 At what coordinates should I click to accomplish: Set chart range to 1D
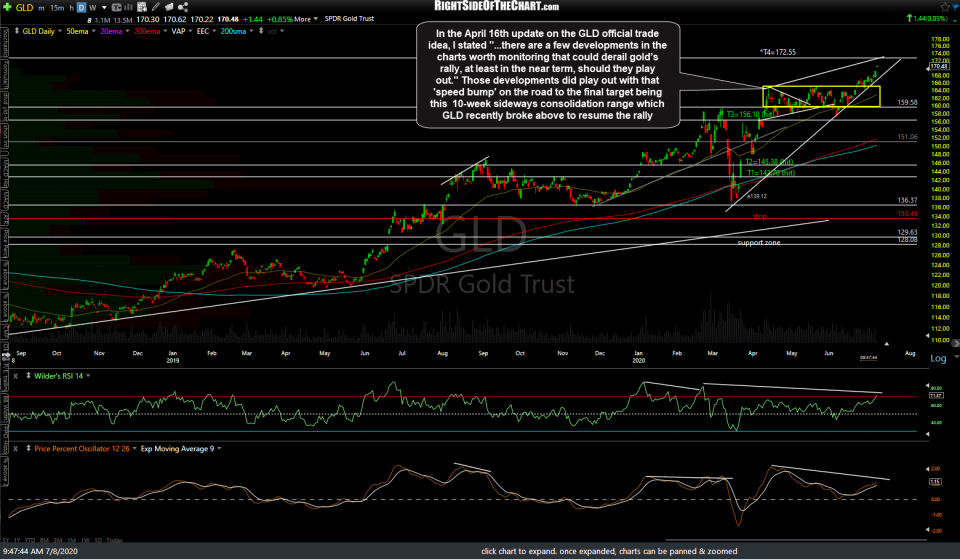pos(98,540)
